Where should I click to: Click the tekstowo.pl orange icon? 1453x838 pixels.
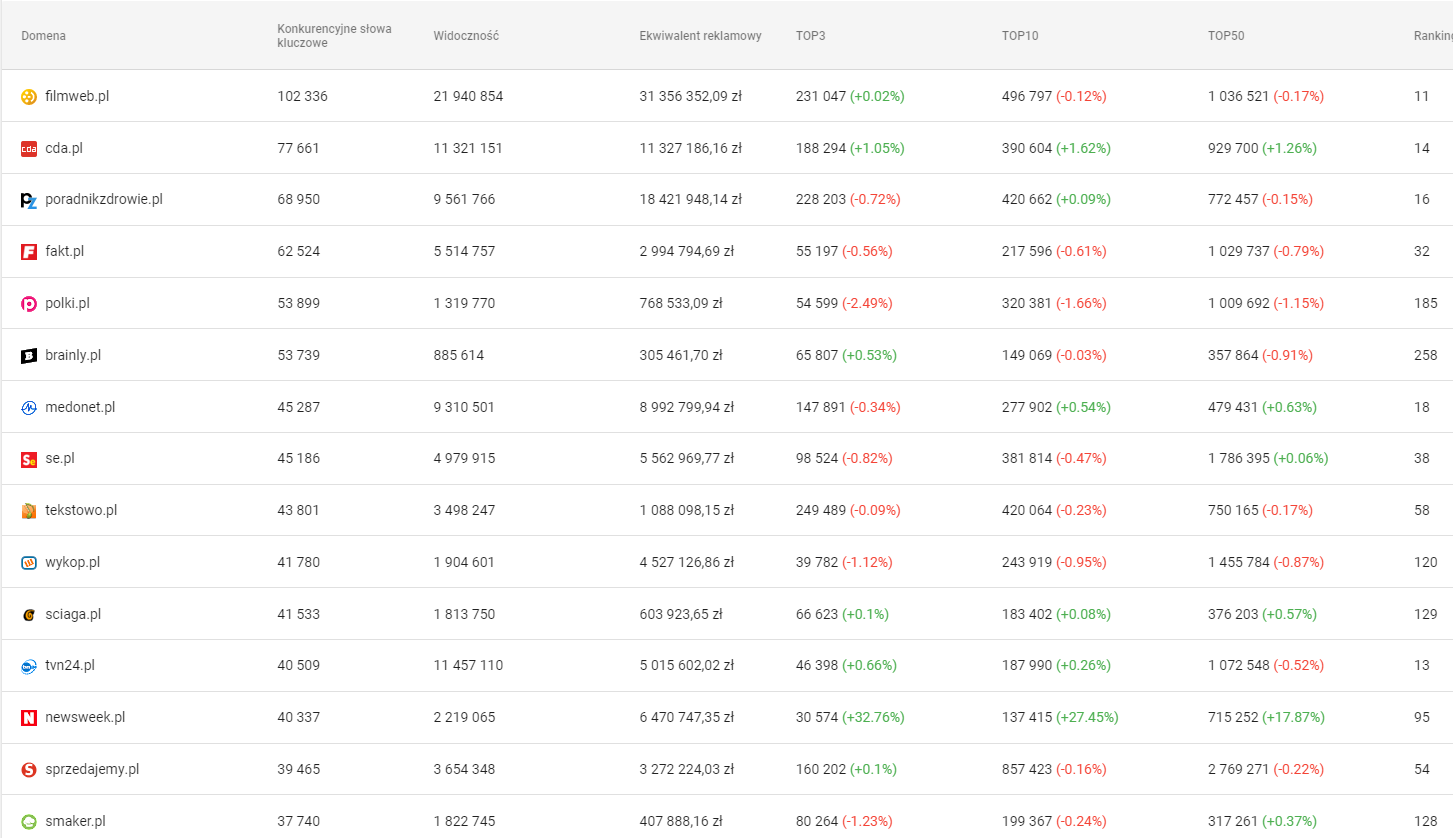(x=29, y=511)
